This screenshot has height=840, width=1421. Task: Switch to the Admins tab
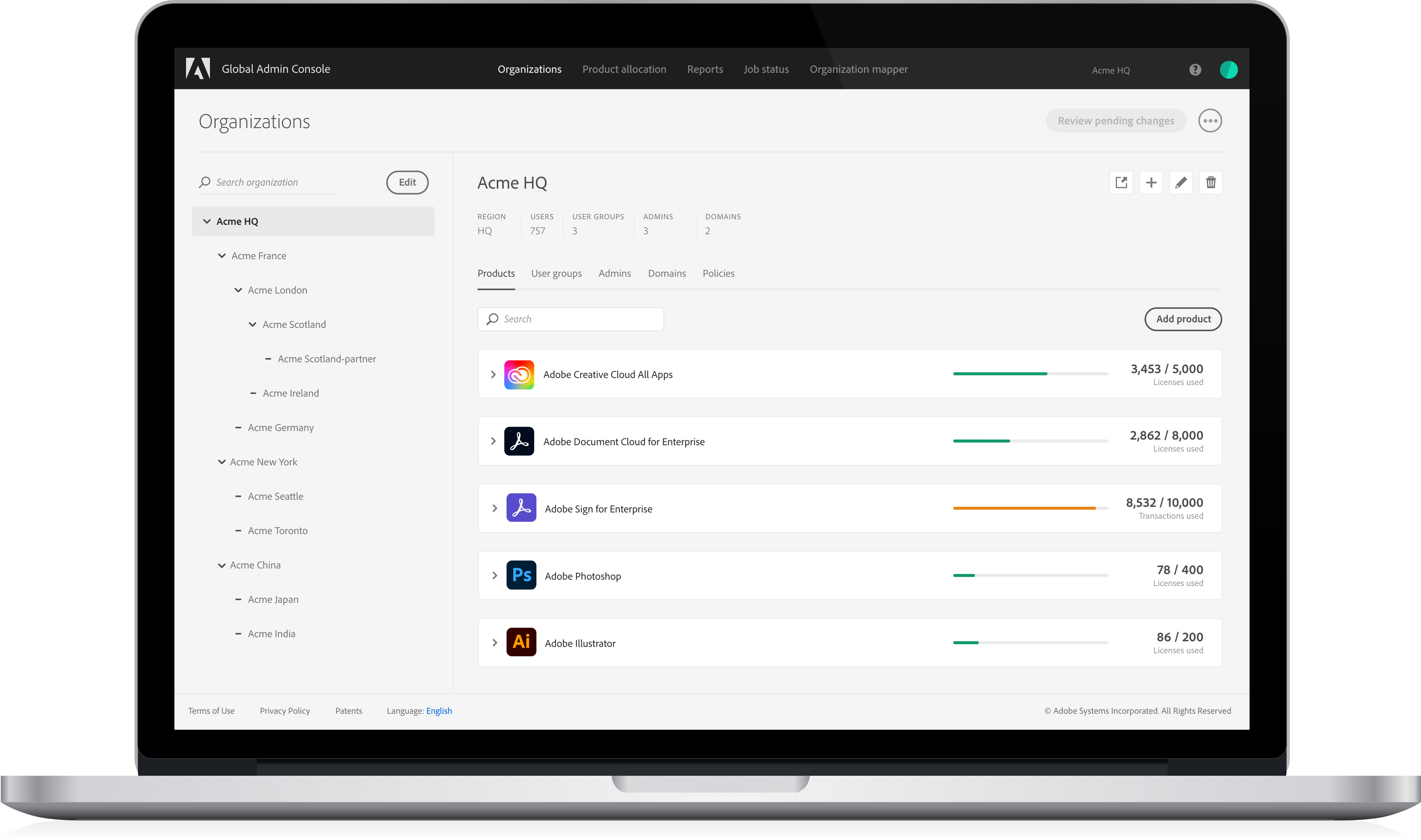click(x=614, y=273)
